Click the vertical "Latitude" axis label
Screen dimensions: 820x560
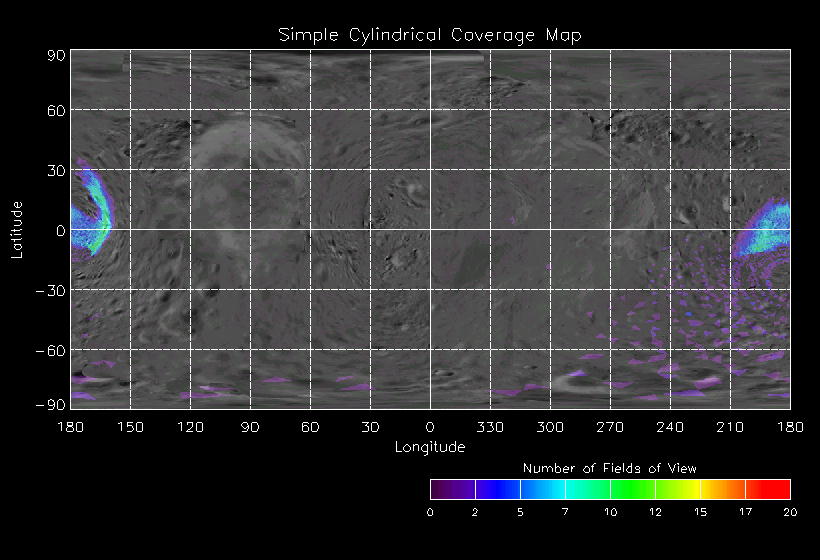(x=17, y=230)
